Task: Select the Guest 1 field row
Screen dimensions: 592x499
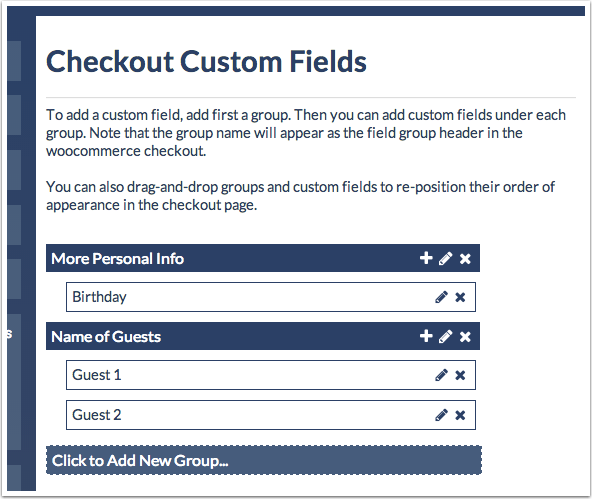Action: 271,375
